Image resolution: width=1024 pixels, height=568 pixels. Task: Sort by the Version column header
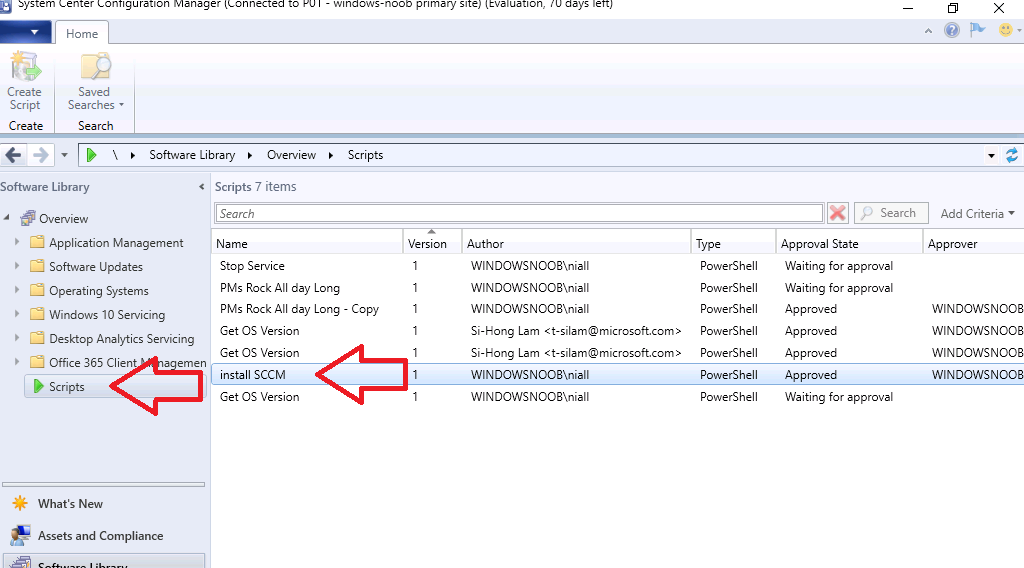432,244
